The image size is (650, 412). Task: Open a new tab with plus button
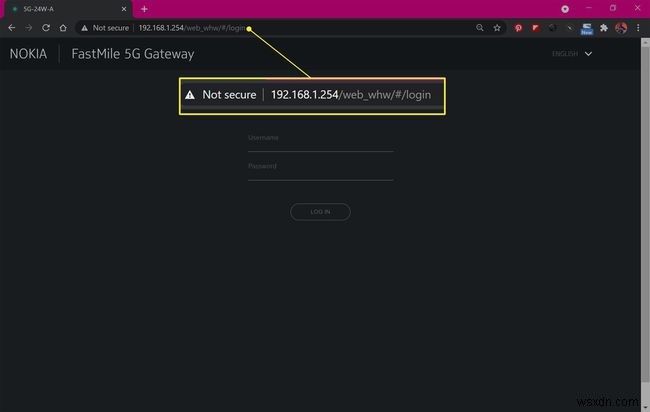point(144,9)
